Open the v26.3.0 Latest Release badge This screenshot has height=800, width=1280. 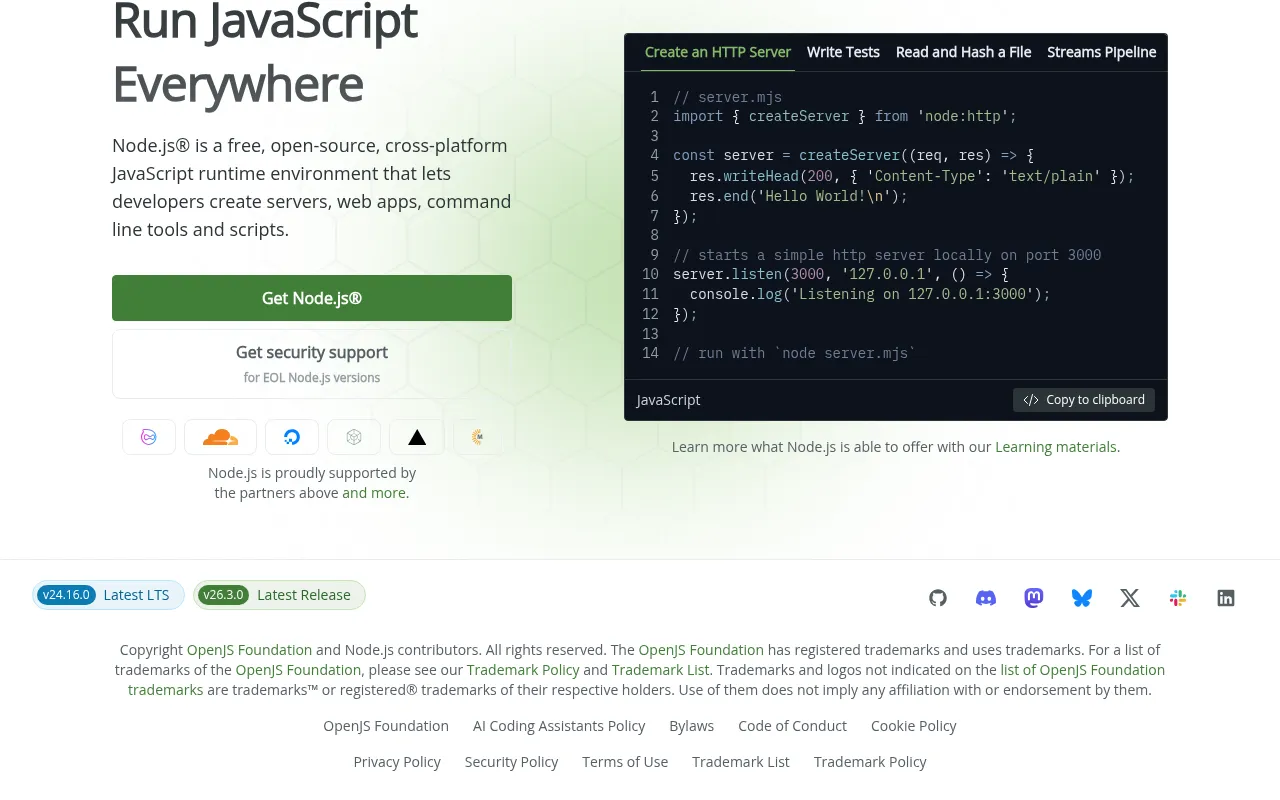tap(279, 595)
